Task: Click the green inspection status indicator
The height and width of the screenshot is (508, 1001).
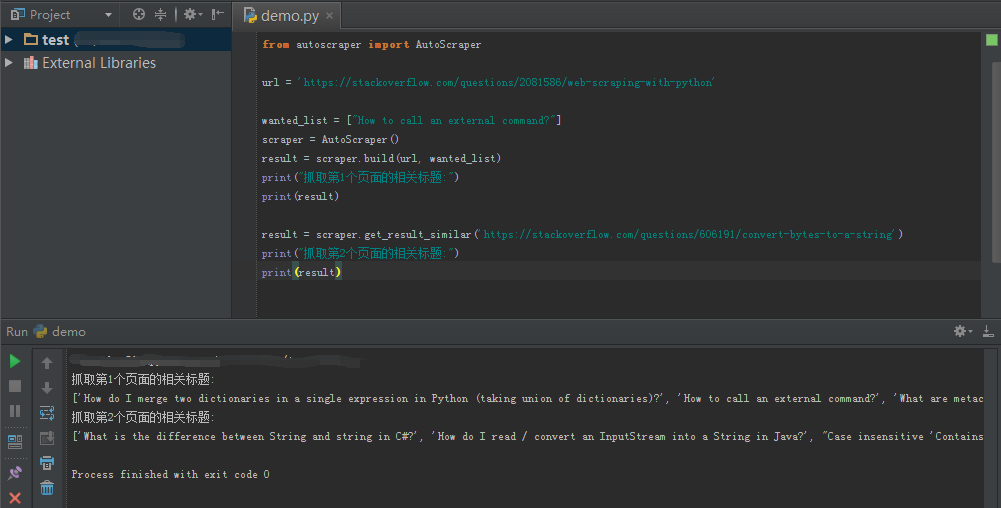Action: [991, 40]
